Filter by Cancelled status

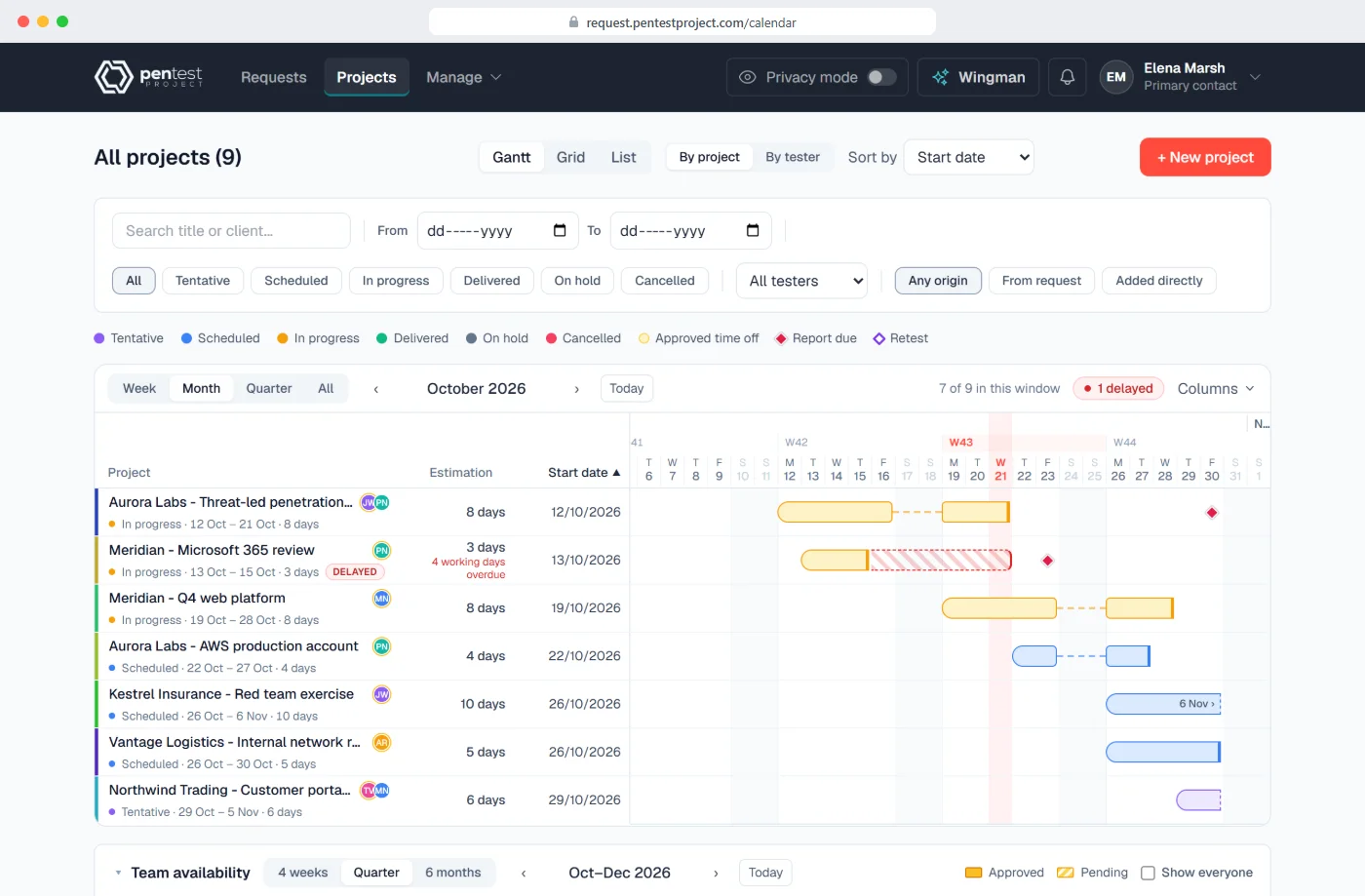coord(665,281)
